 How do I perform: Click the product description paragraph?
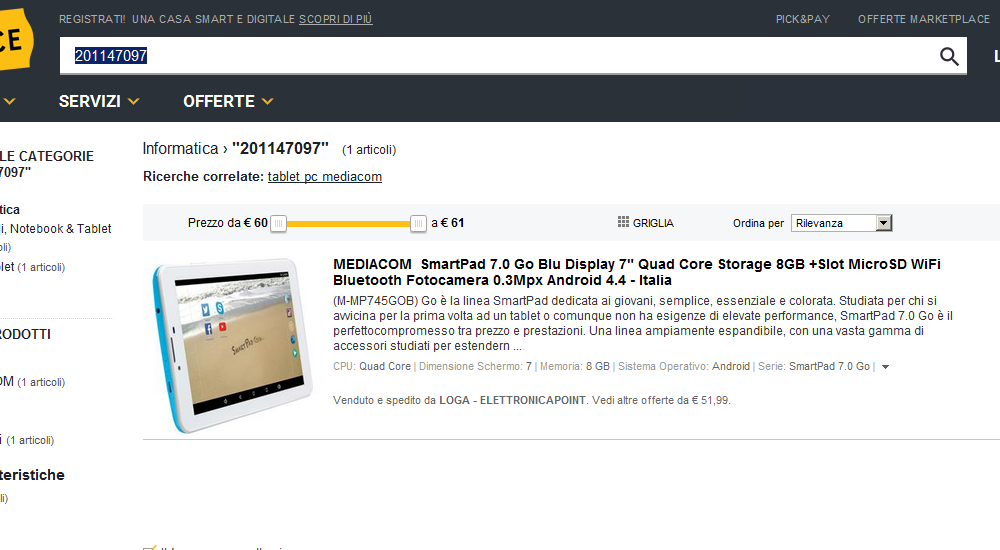click(643, 323)
